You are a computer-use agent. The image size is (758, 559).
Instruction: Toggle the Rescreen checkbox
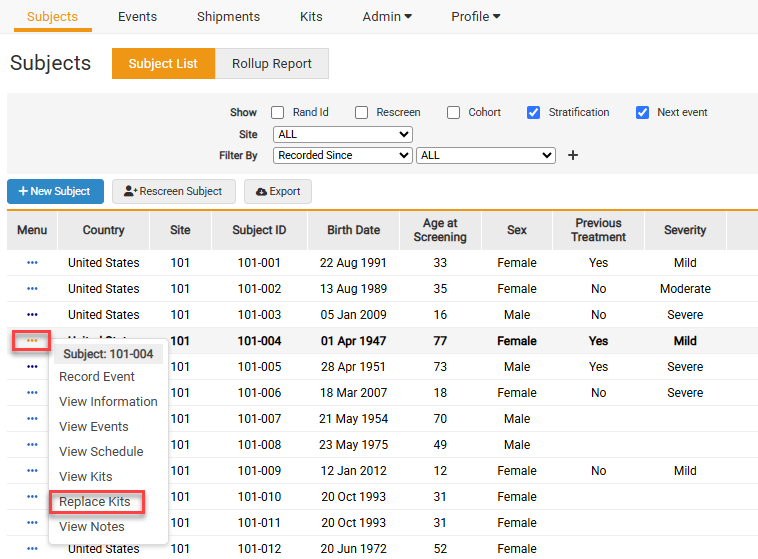tap(362, 113)
